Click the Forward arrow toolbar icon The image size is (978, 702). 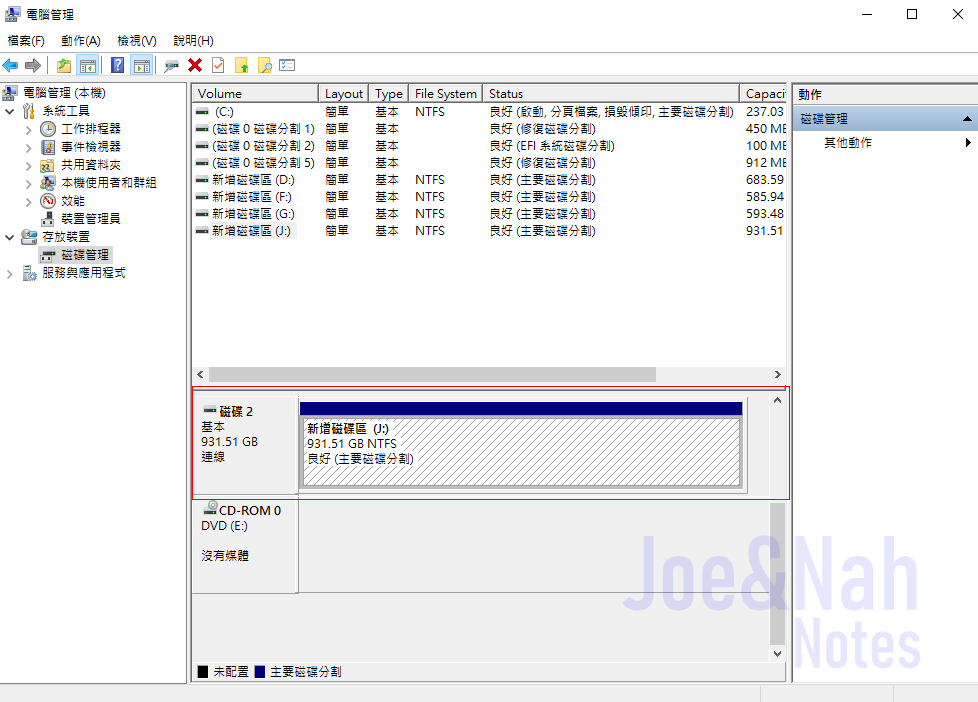(33, 65)
